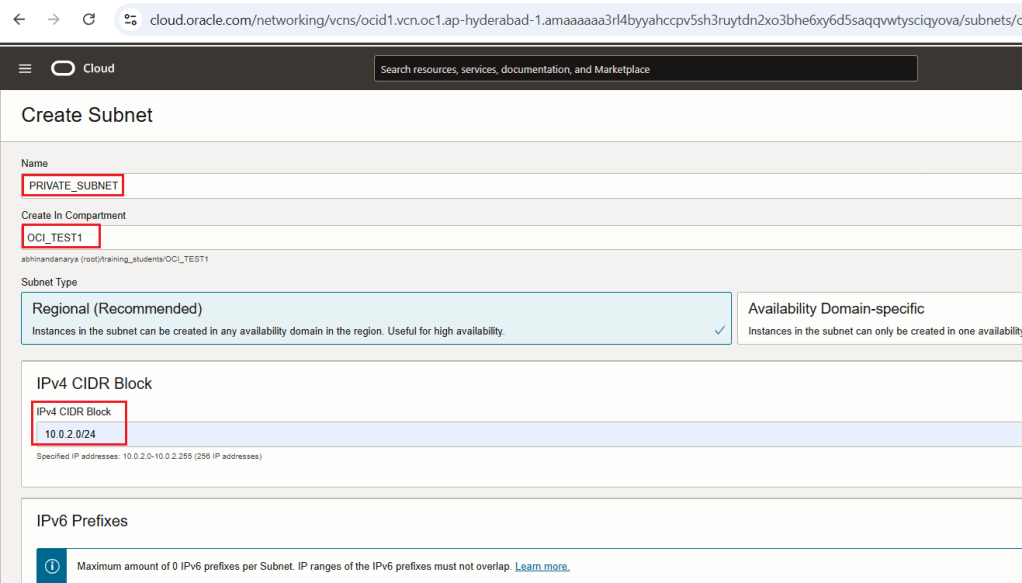Reload the Oracle Cloud page
The width and height of the screenshot is (1022, 583).
[89, 19]
